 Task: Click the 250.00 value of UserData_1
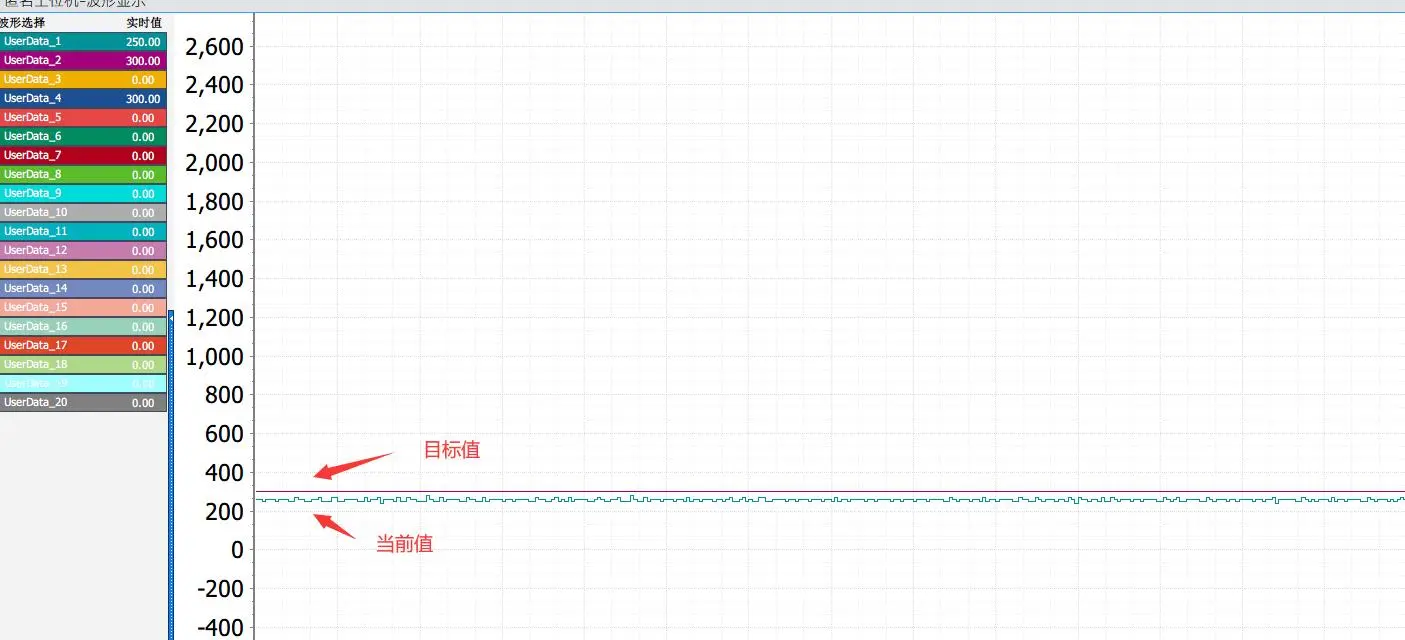pos(142,41)
